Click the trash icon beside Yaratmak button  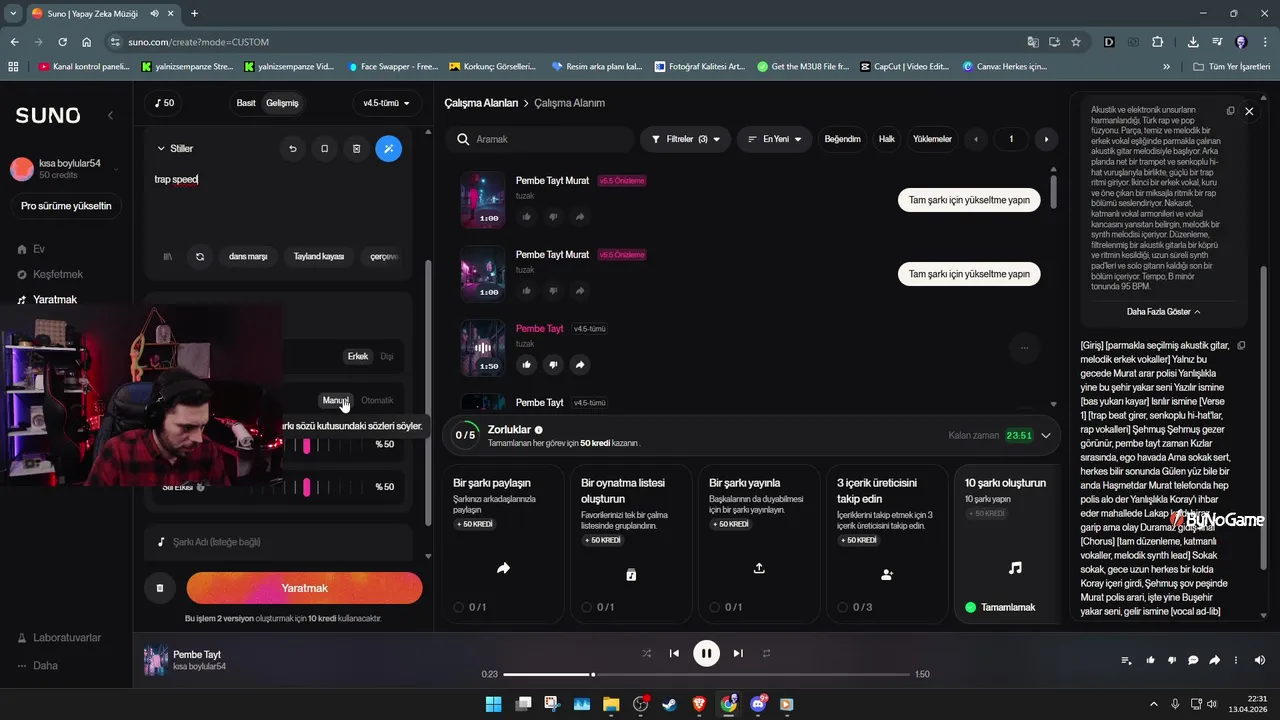click(160, 588)
